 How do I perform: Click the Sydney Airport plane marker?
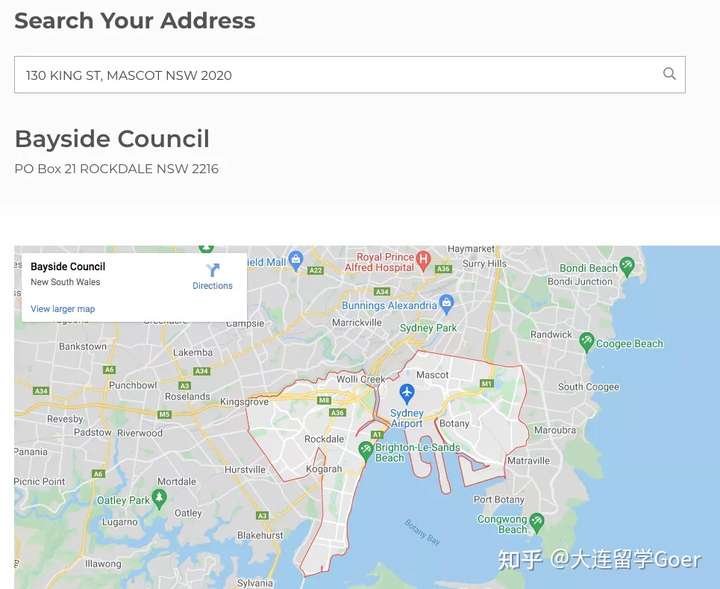407,393
